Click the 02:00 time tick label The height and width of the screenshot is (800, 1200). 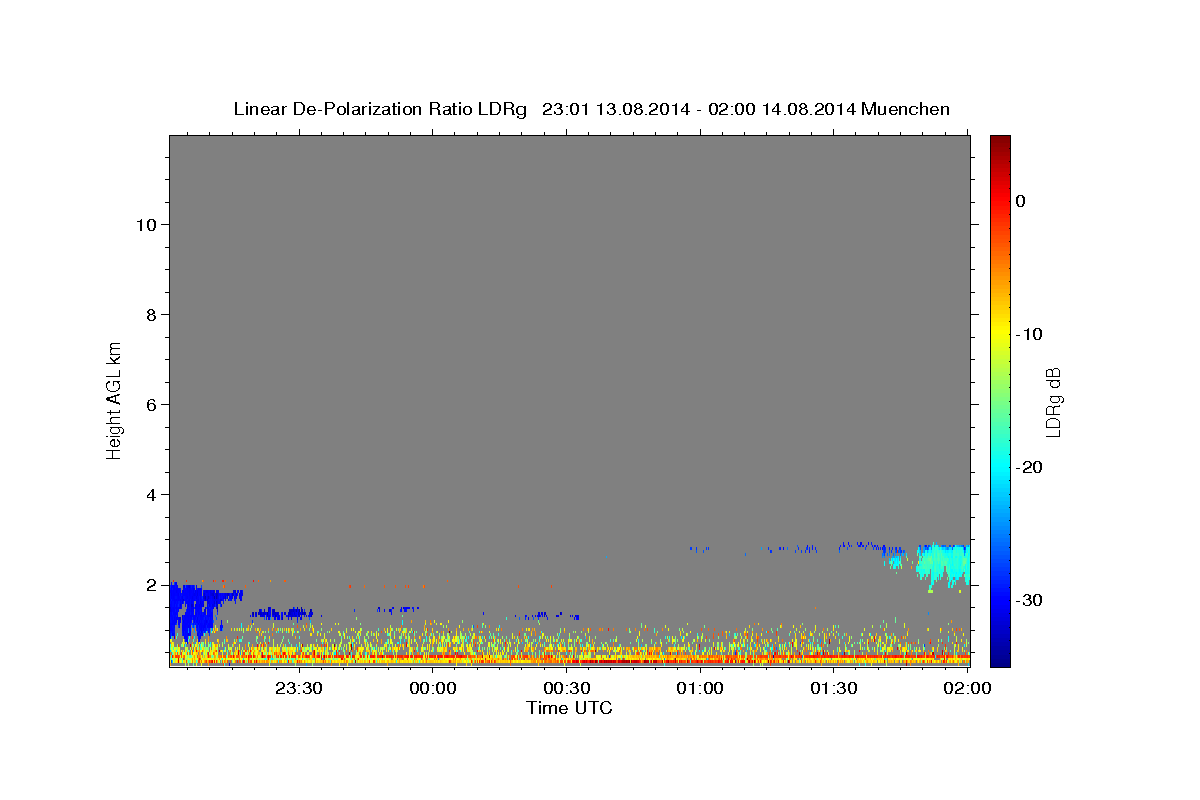968,689
